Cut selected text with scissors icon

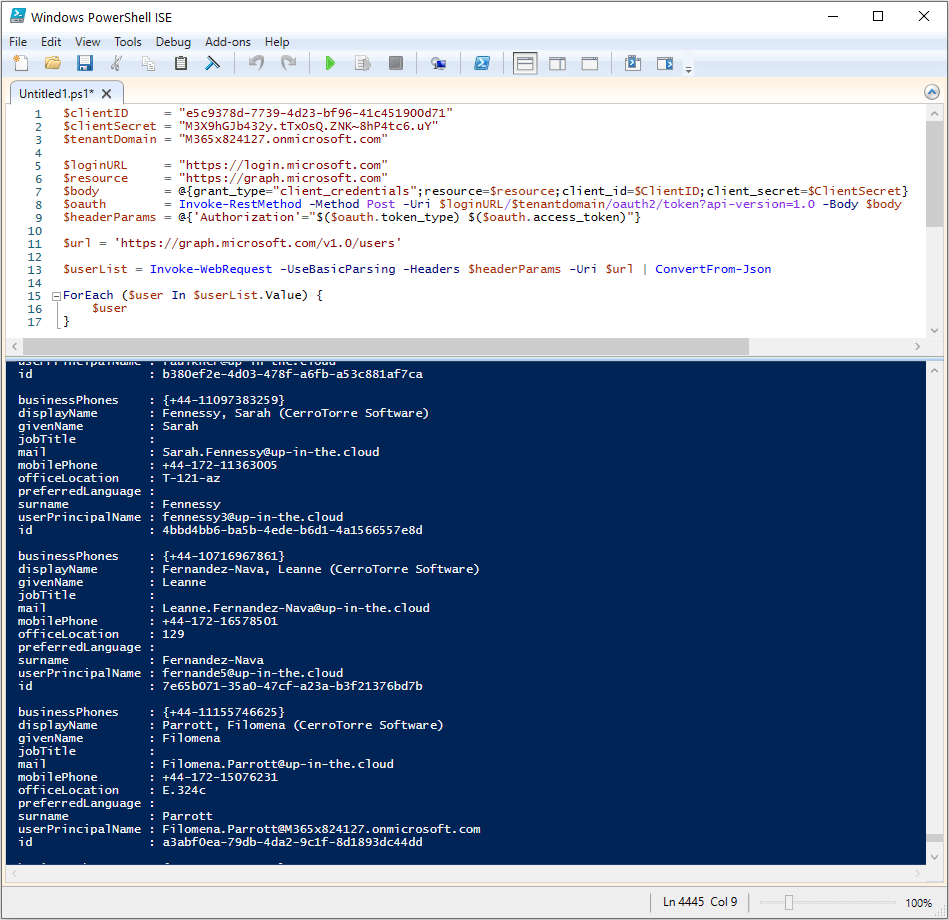point(117,62)
